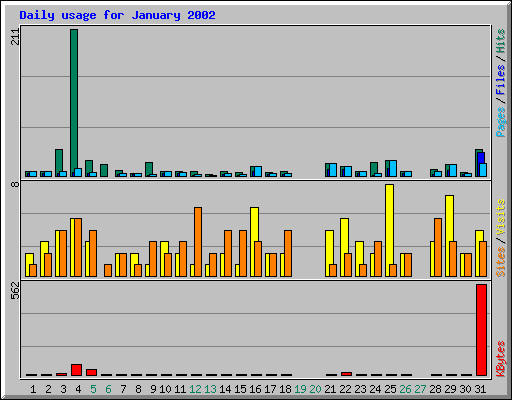Click the orange sites bar for day 12

tap(198, 242)
